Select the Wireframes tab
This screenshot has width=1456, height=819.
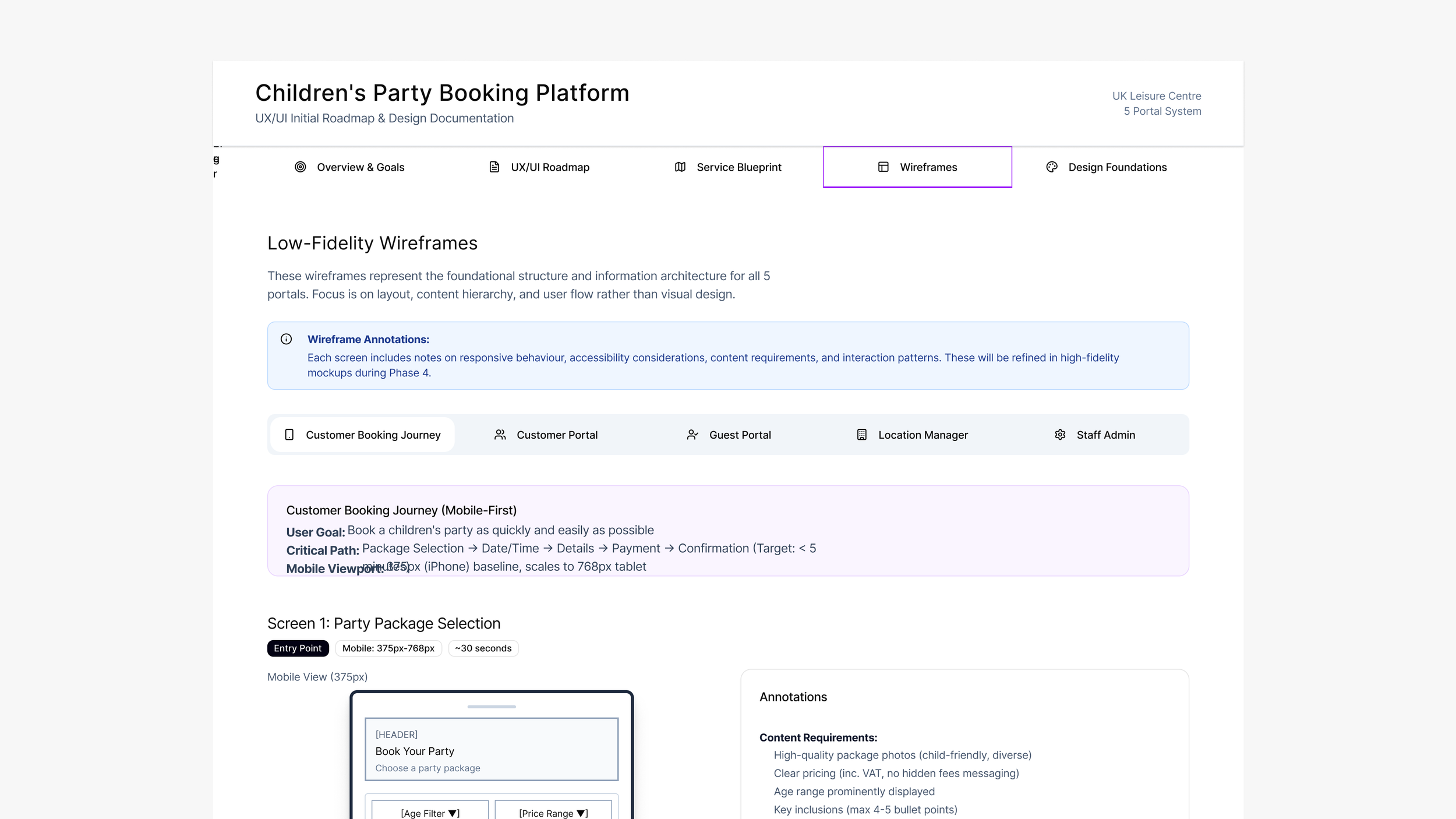click(x=917, y=167)
